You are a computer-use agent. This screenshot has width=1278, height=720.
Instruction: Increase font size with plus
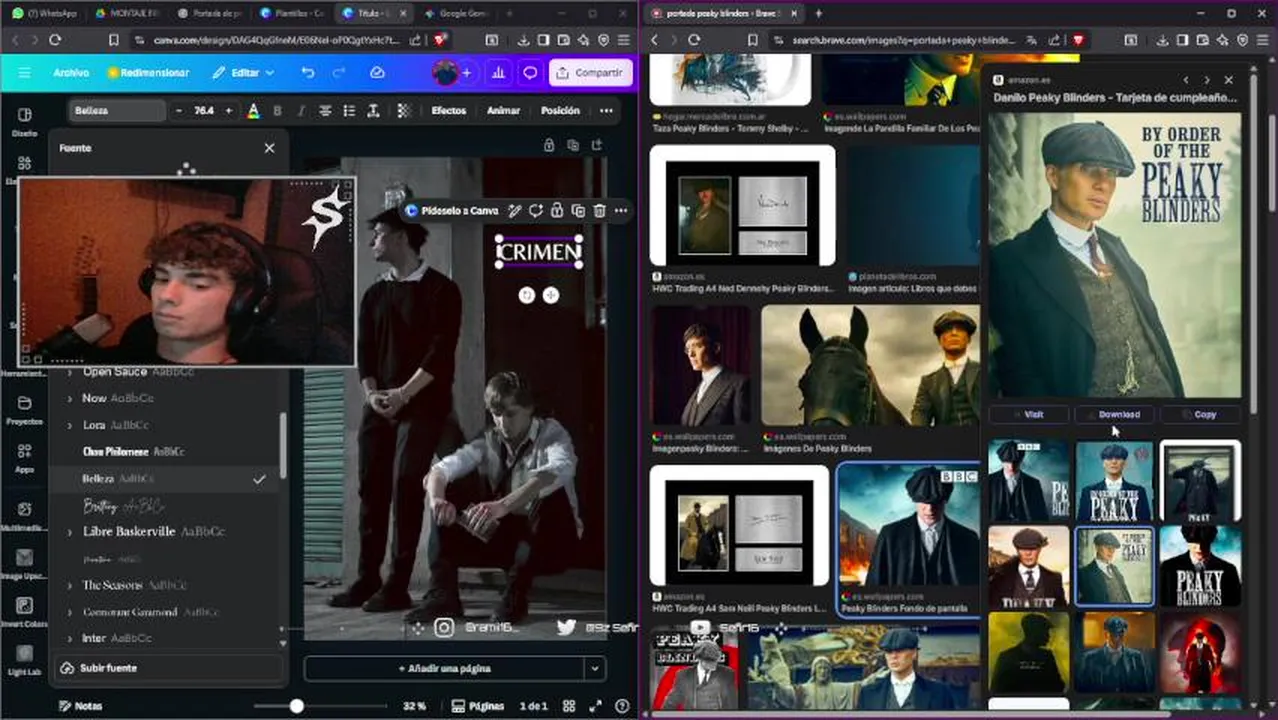(228, 111)
